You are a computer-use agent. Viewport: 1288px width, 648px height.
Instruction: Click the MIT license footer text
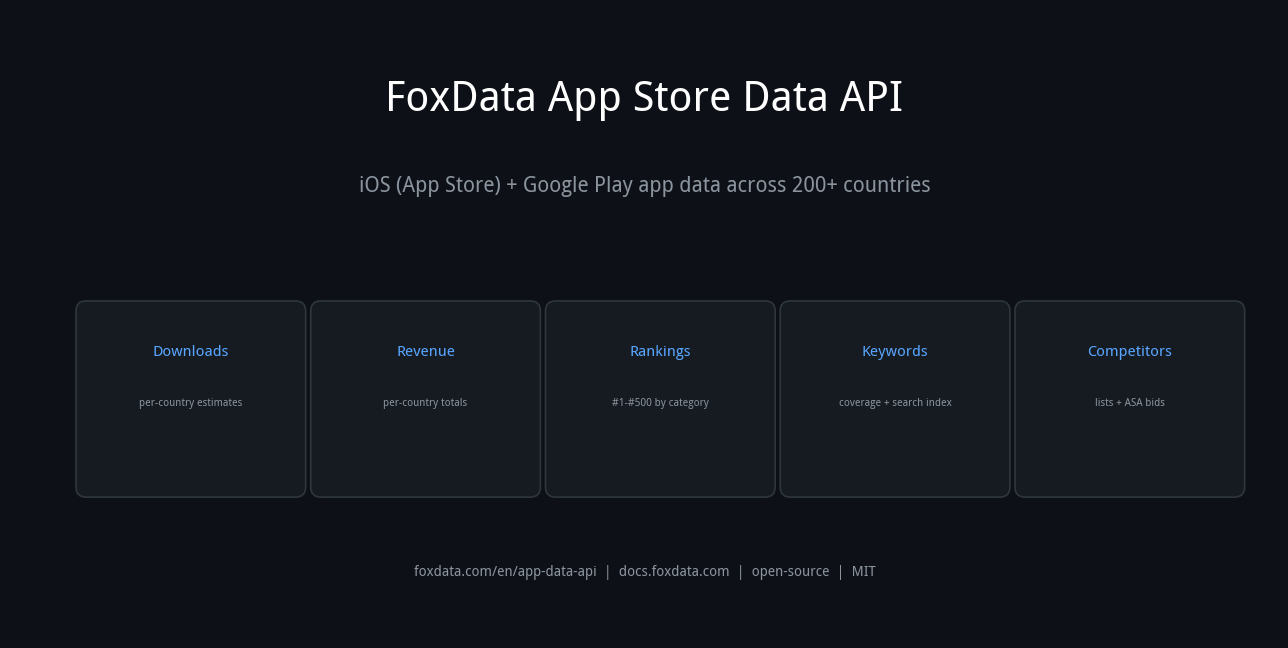pyautogui.click(x=864, y=571)
